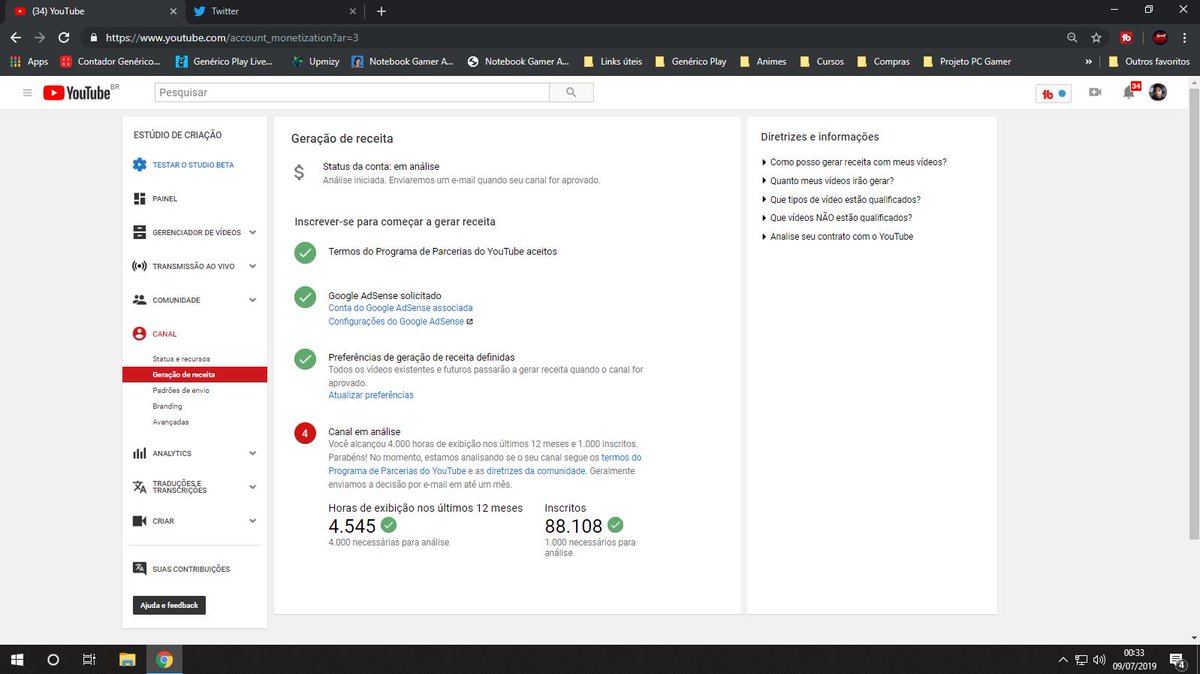Open the notifications bell

coord(1129,92)
